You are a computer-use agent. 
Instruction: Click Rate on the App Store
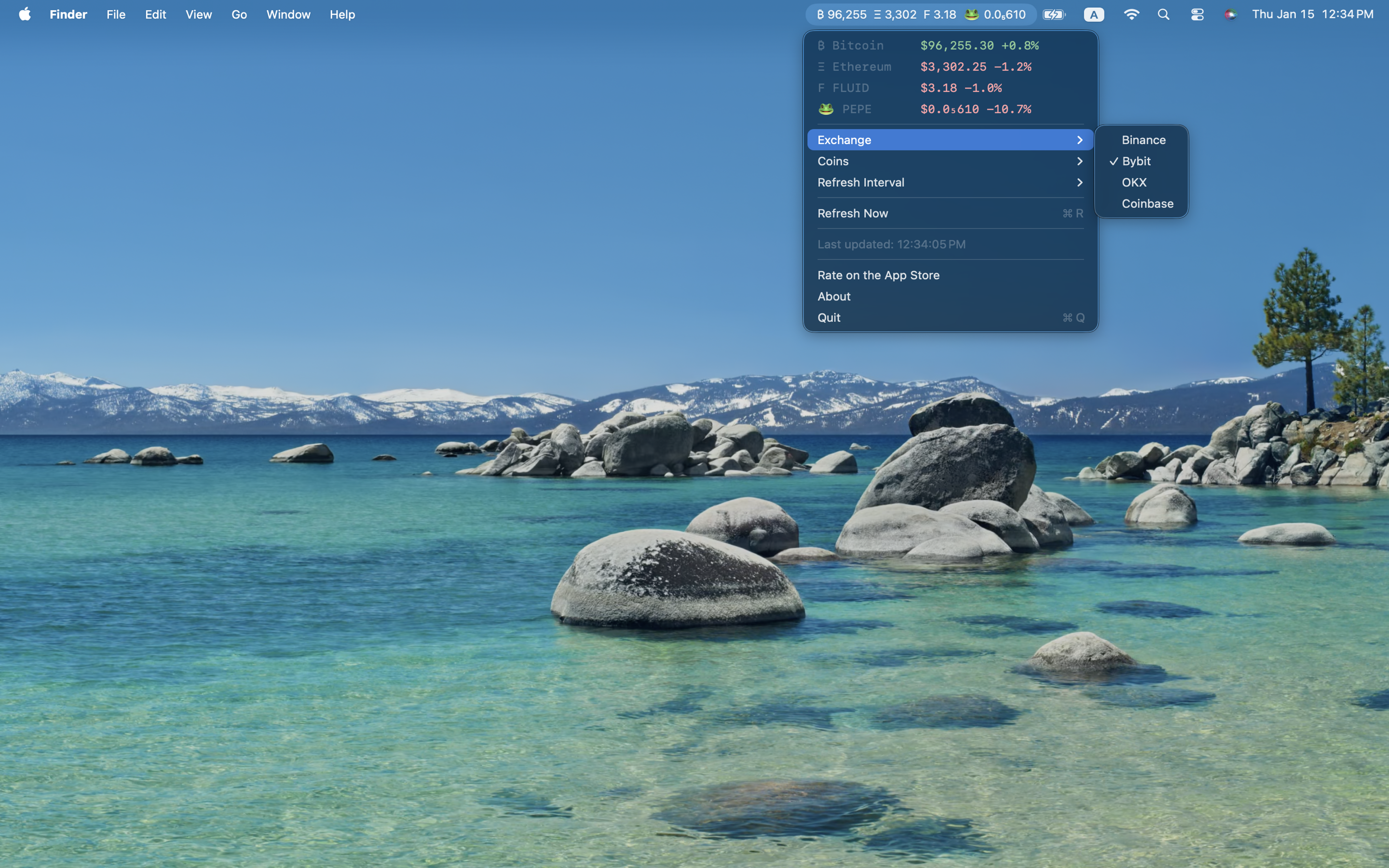878,275
